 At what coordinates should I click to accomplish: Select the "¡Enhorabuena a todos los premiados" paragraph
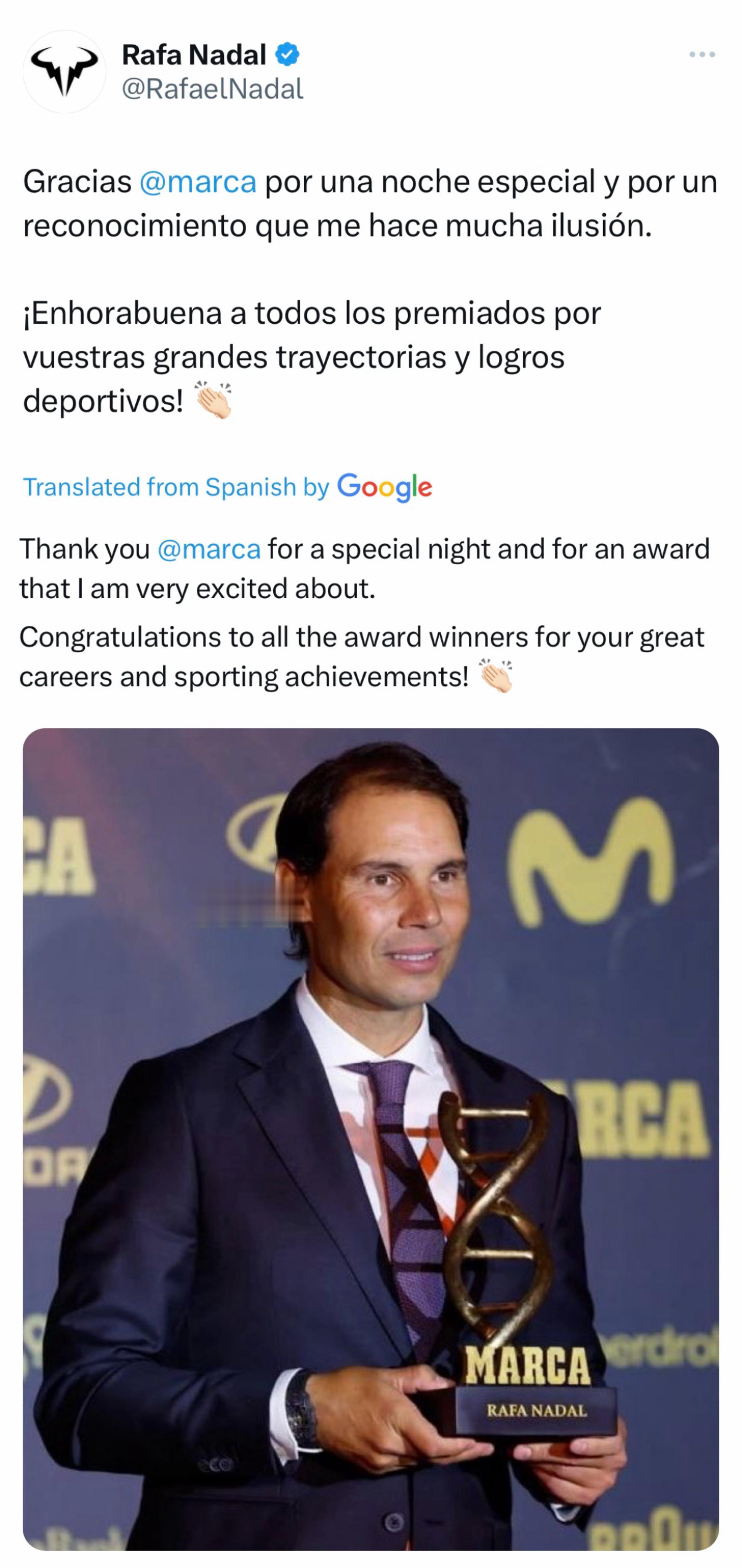(312, 357)
